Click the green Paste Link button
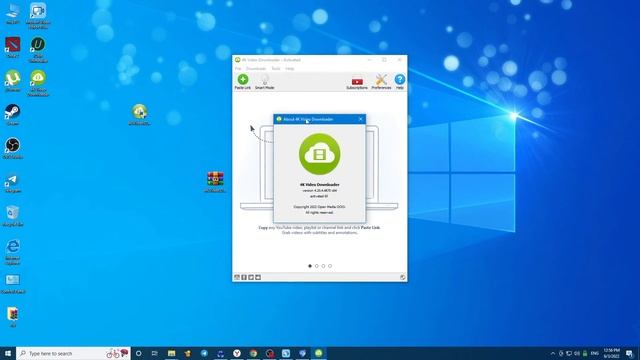 click(242, 82)
